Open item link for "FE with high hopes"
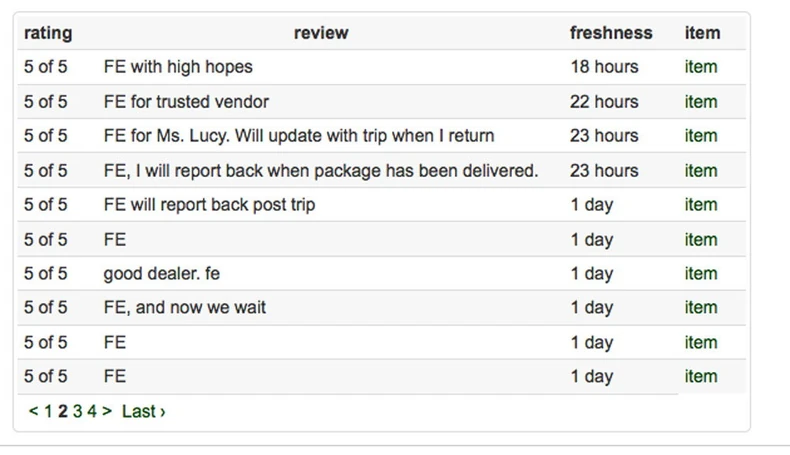The width and height of the screenshot is (790, 455). pos(700,67)
